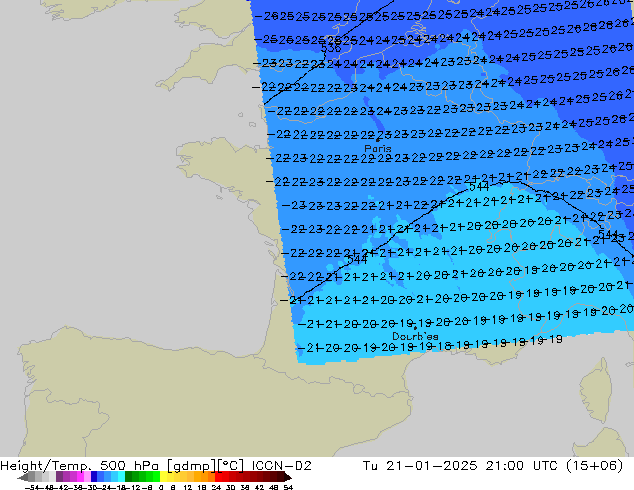Click the legend's right dark maroon arrow end

pyautogui.click(x=287, y=477)
